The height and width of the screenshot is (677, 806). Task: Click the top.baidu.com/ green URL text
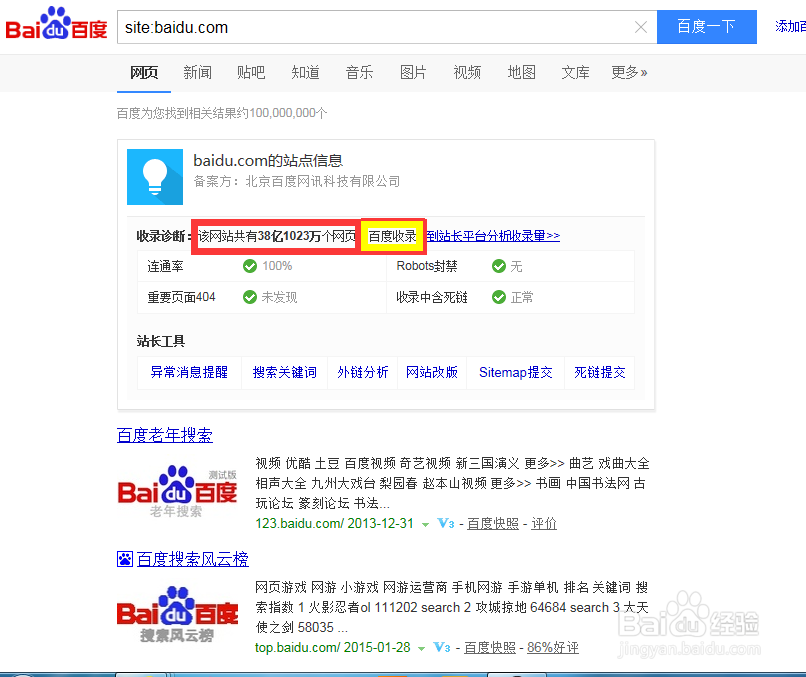click(x=298, y=647)
